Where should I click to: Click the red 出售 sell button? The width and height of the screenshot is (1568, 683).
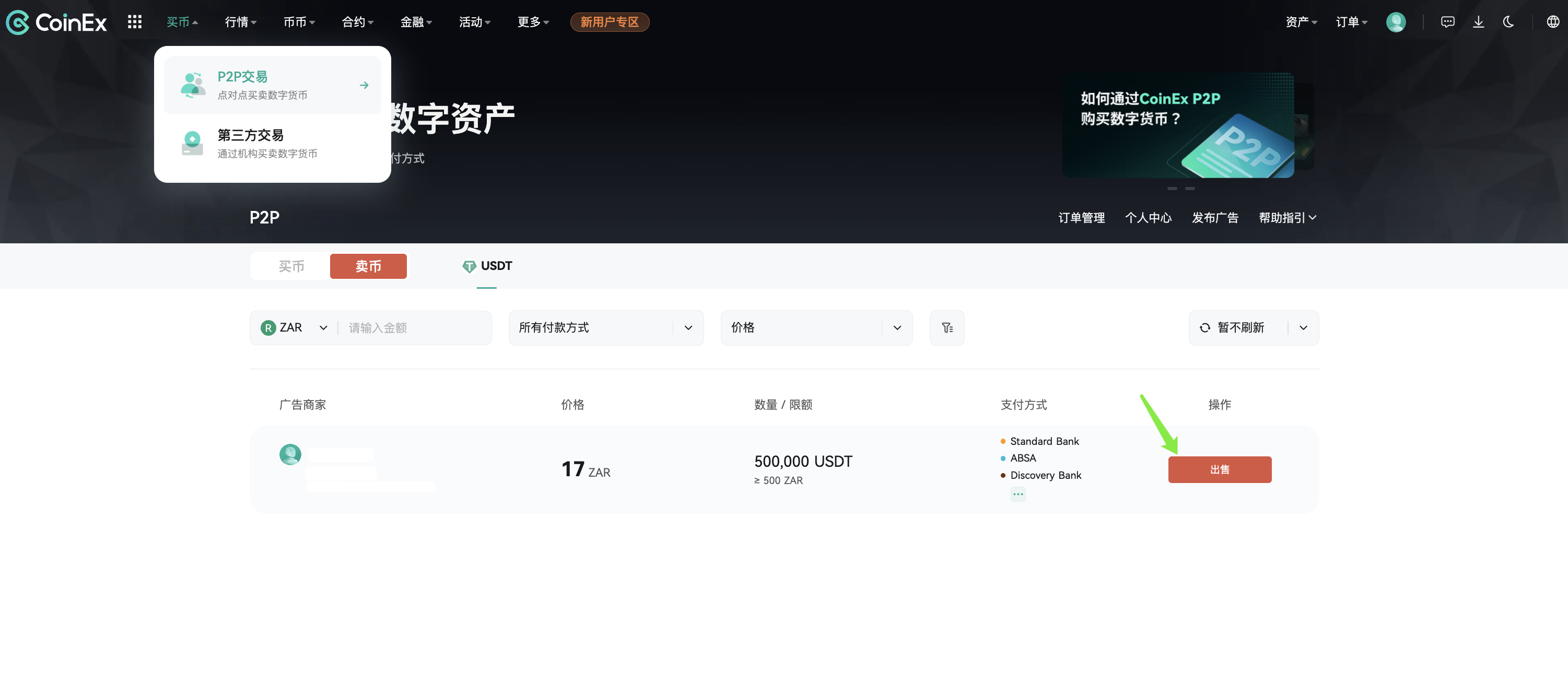point(1219,469)
